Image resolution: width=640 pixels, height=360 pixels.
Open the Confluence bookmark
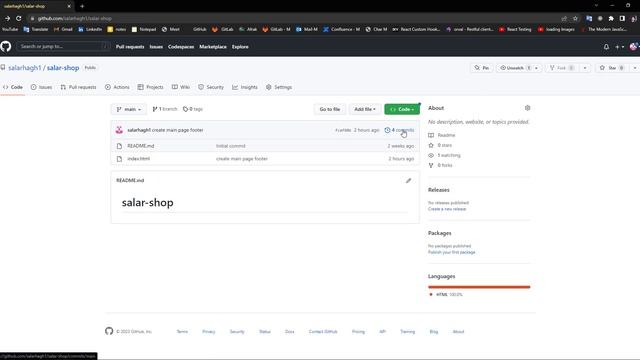click(341, 29)
